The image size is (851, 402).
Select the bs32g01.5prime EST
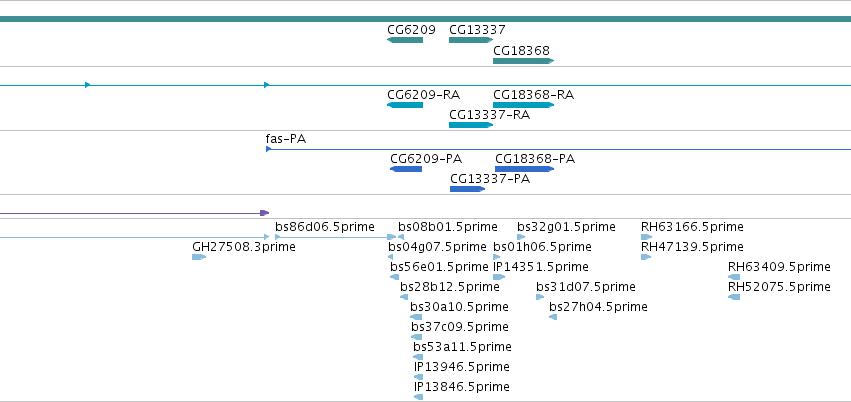pos(521,237)
